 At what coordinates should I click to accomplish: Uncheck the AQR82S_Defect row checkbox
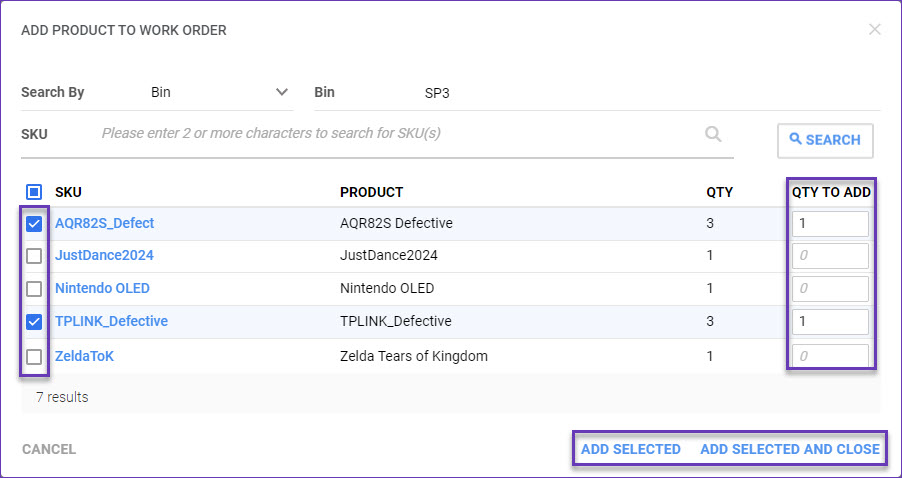pos(34,224)
